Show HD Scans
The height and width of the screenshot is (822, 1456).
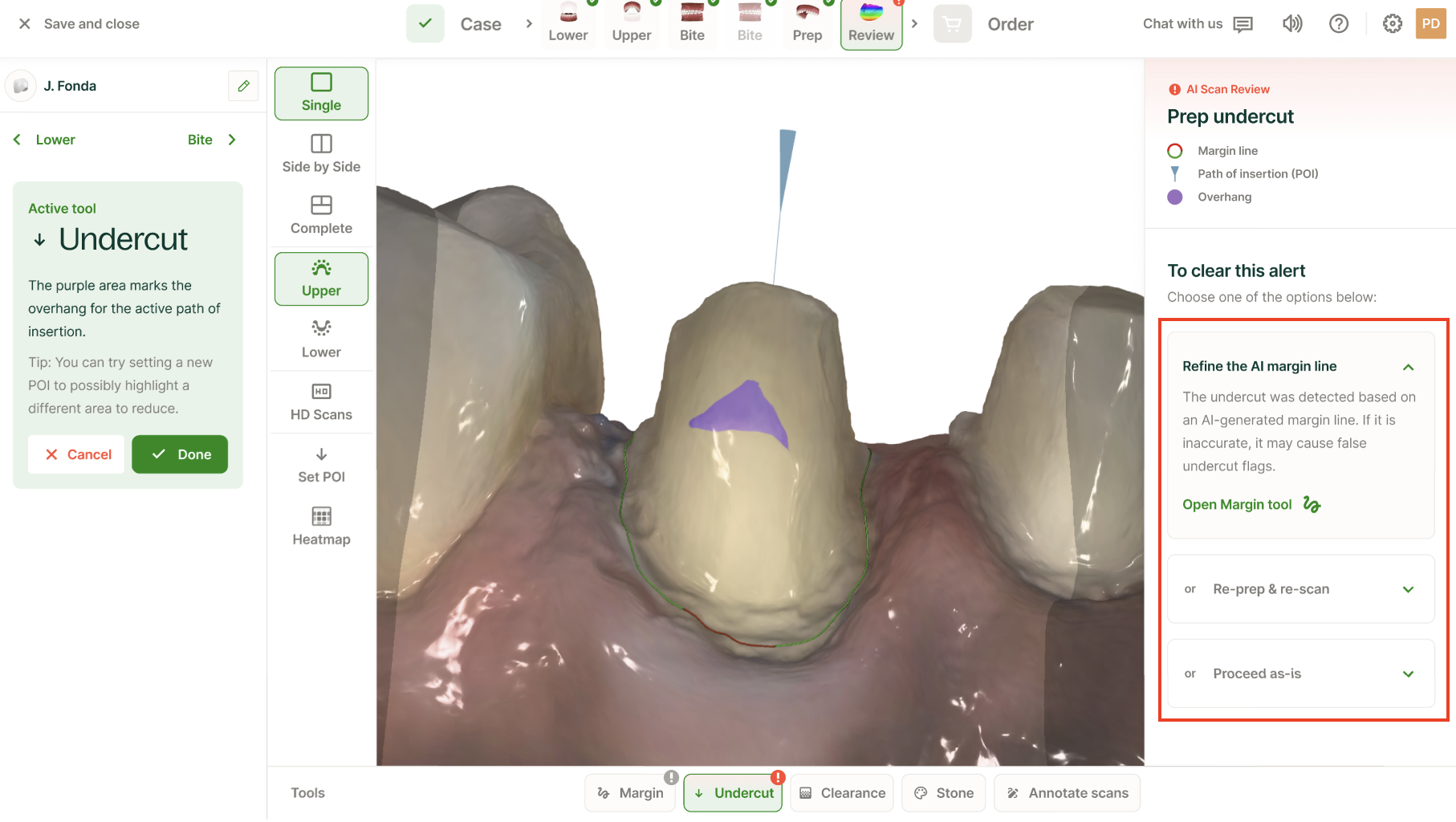[x=321, y=403]
